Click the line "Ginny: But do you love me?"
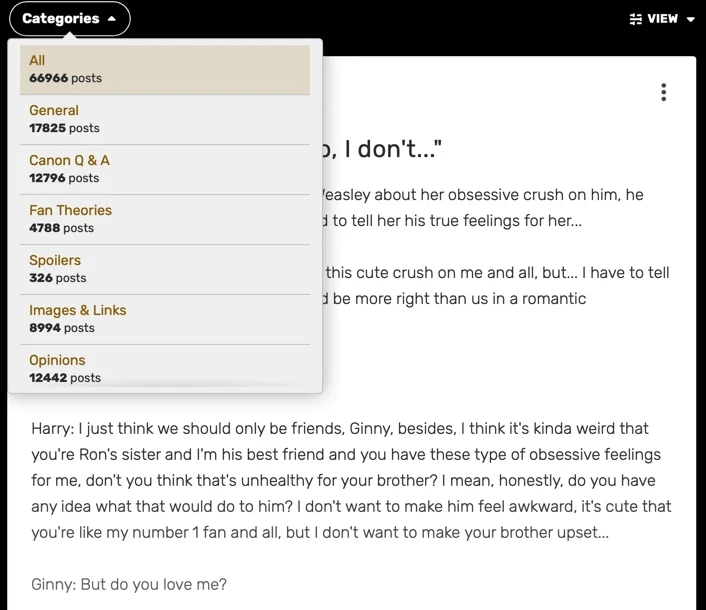The width and height of the screenshot is (706, 610). (129, 584)
